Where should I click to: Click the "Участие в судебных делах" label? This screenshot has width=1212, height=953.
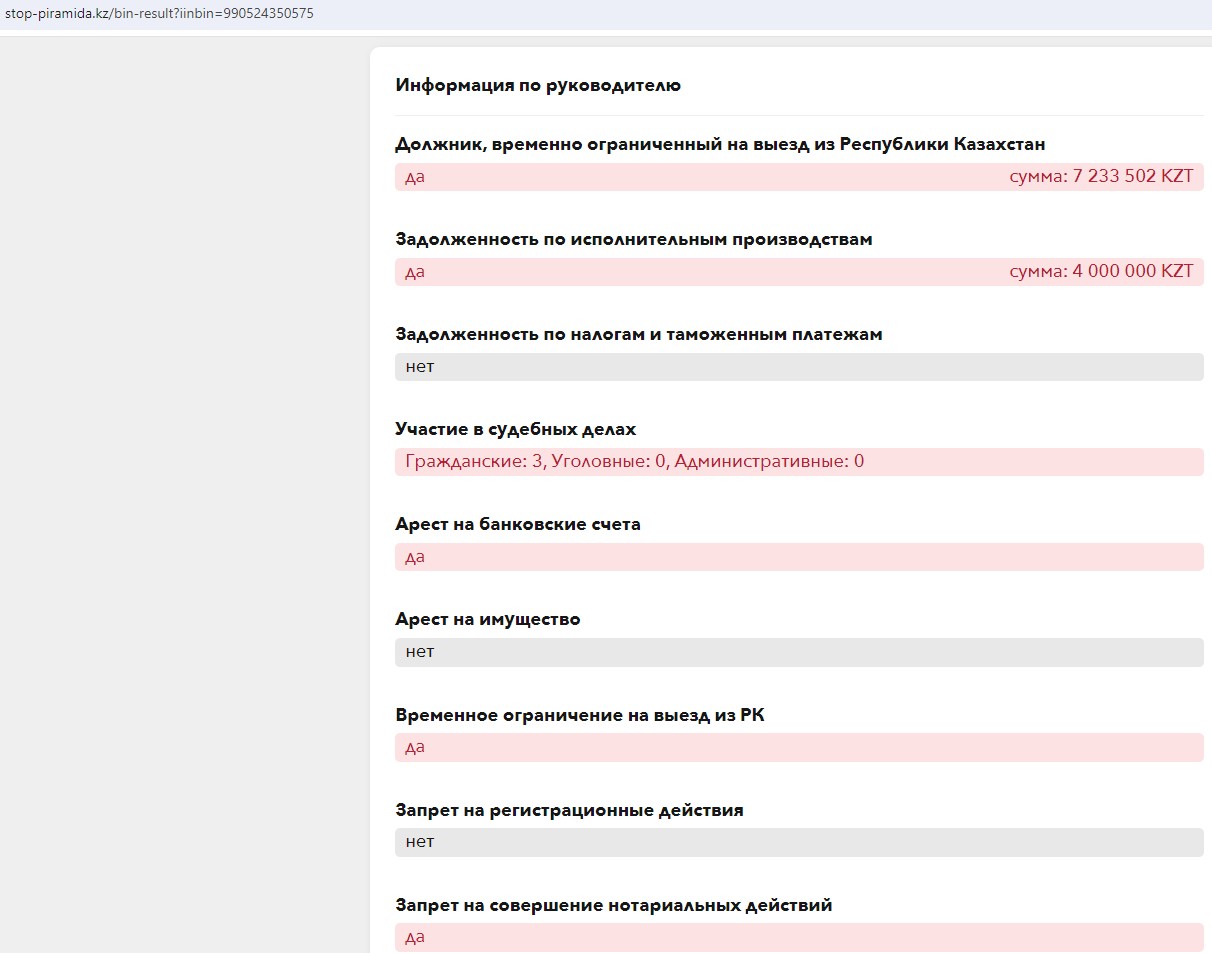(x=516, y=429)
